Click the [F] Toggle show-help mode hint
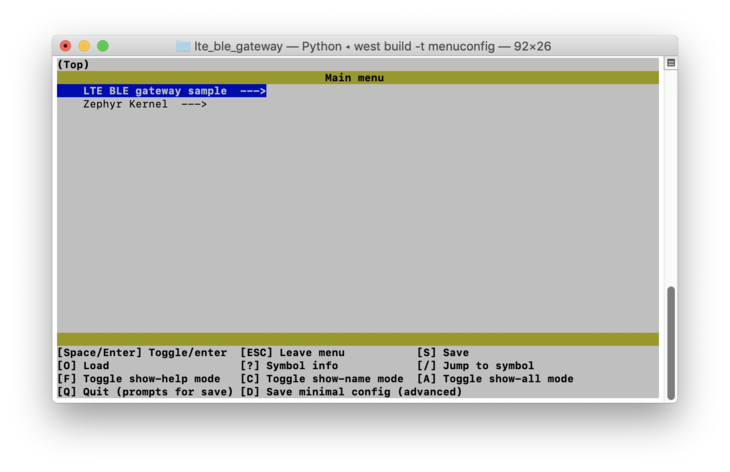 pyautogui.click(x=138, y=379)
